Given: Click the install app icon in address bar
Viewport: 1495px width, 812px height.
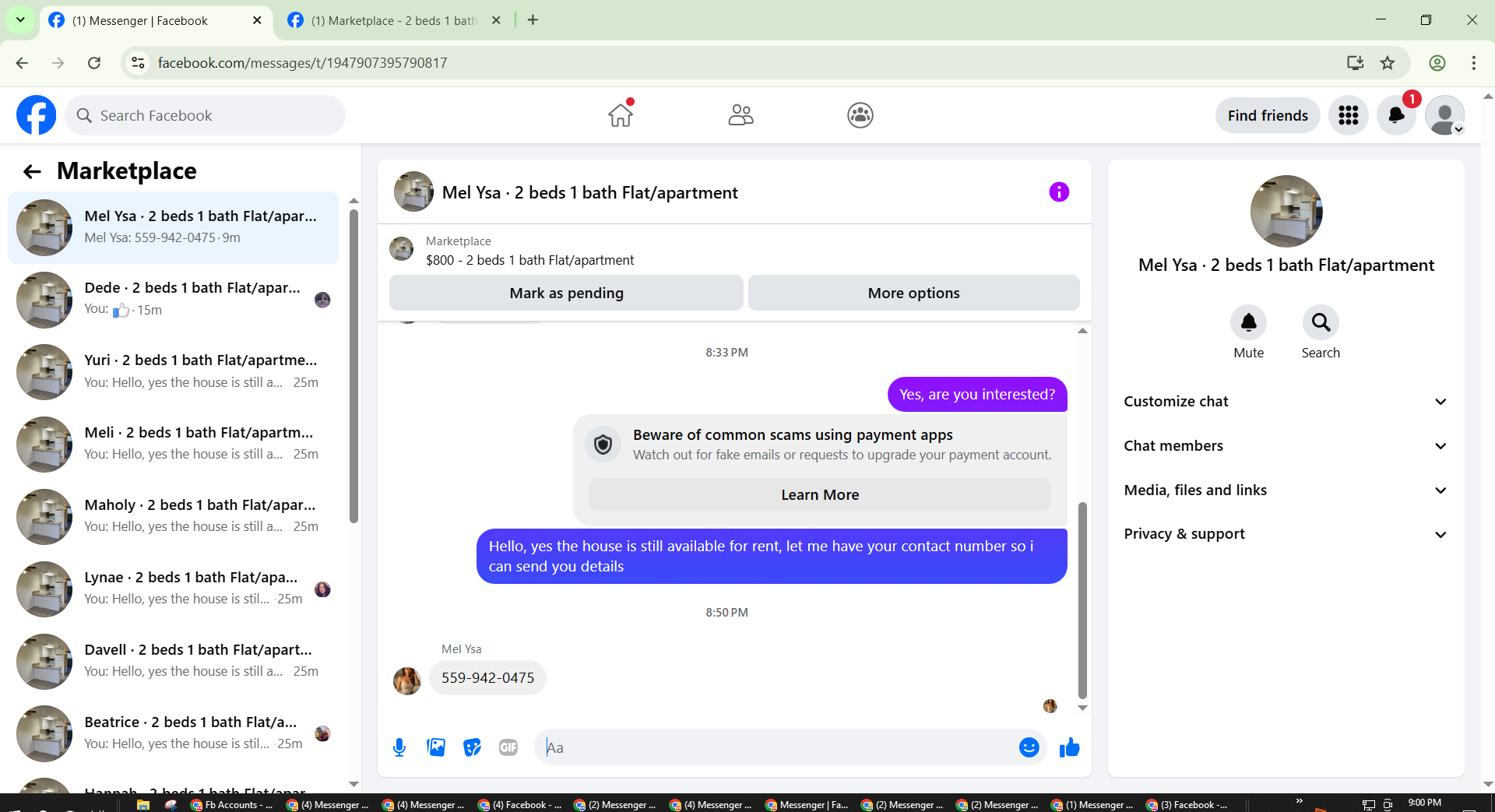Looking at the screenshot, I should click(1356, 63).
